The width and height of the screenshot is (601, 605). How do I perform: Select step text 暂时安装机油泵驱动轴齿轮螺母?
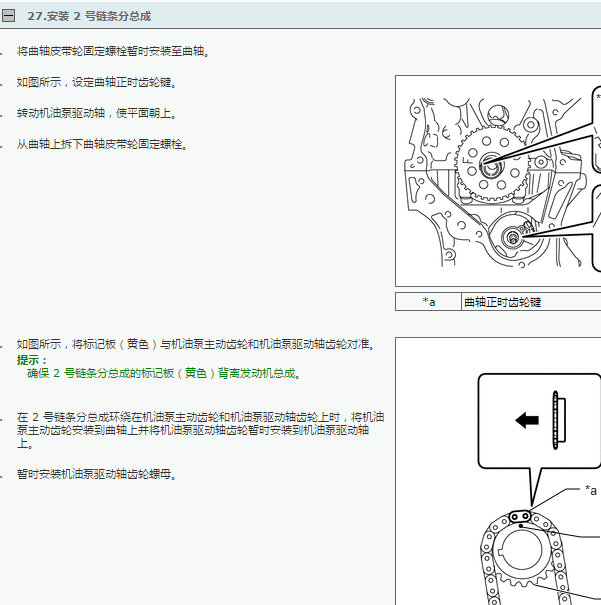96,474
